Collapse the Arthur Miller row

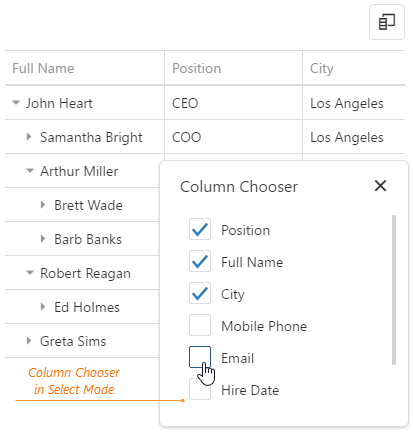[x=30, y=171]
